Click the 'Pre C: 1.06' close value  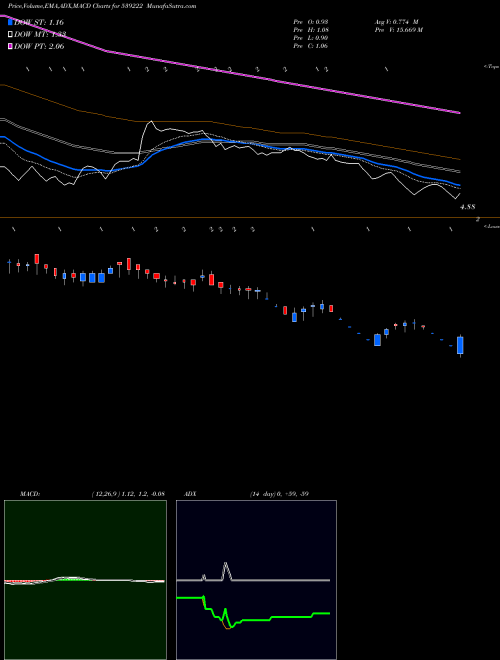(311, 46)
